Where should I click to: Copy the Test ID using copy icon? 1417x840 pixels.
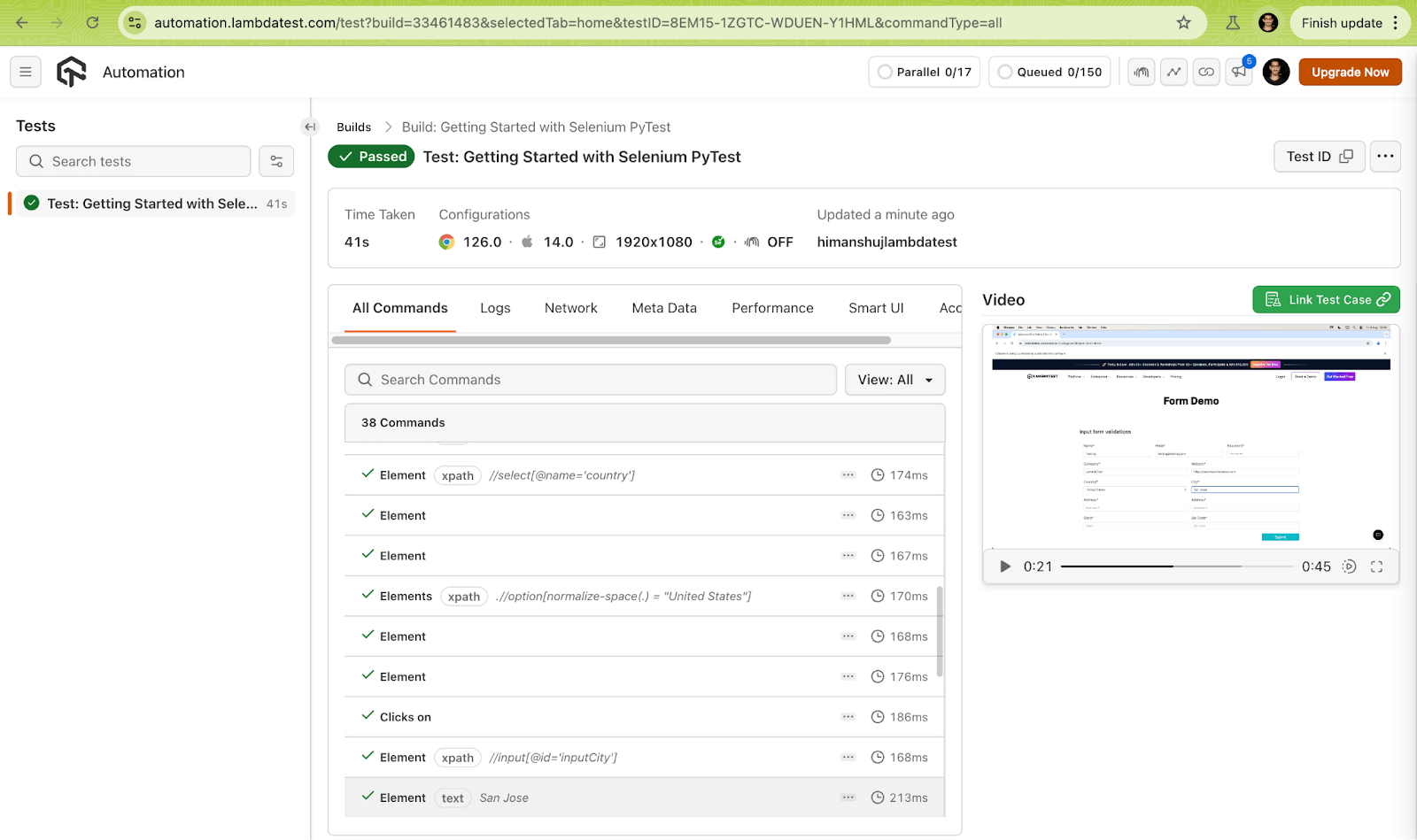coord(1344,156)
